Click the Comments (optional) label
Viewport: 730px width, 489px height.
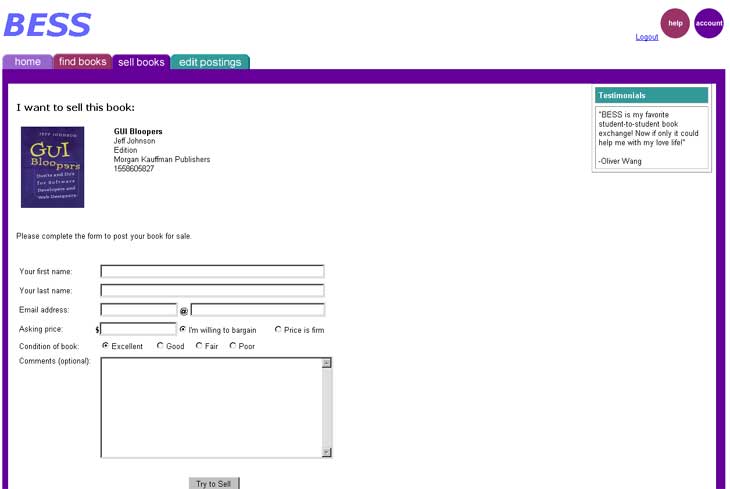coord(55,361)
